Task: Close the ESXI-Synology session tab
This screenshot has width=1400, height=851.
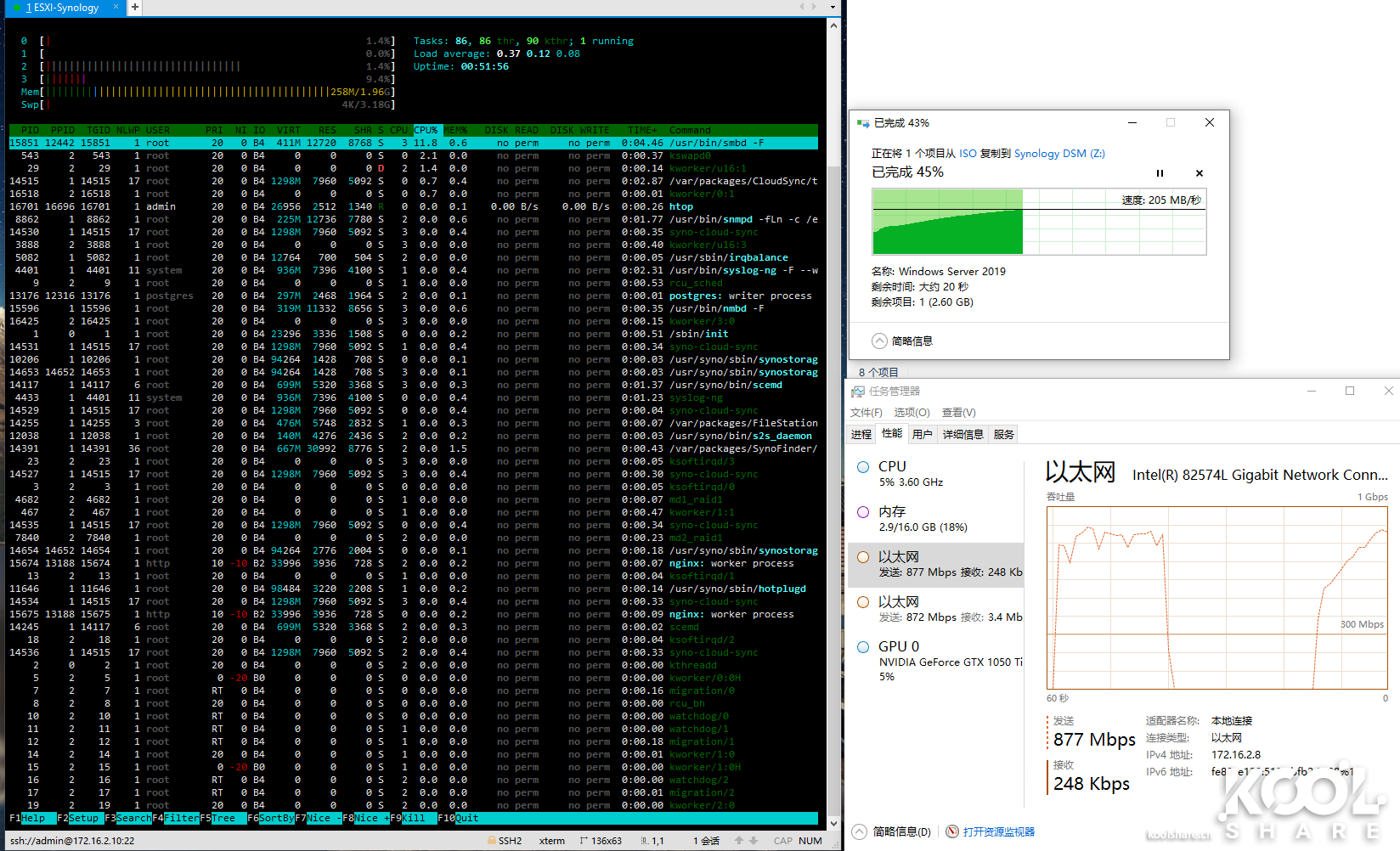Action: tap(116, 7)
